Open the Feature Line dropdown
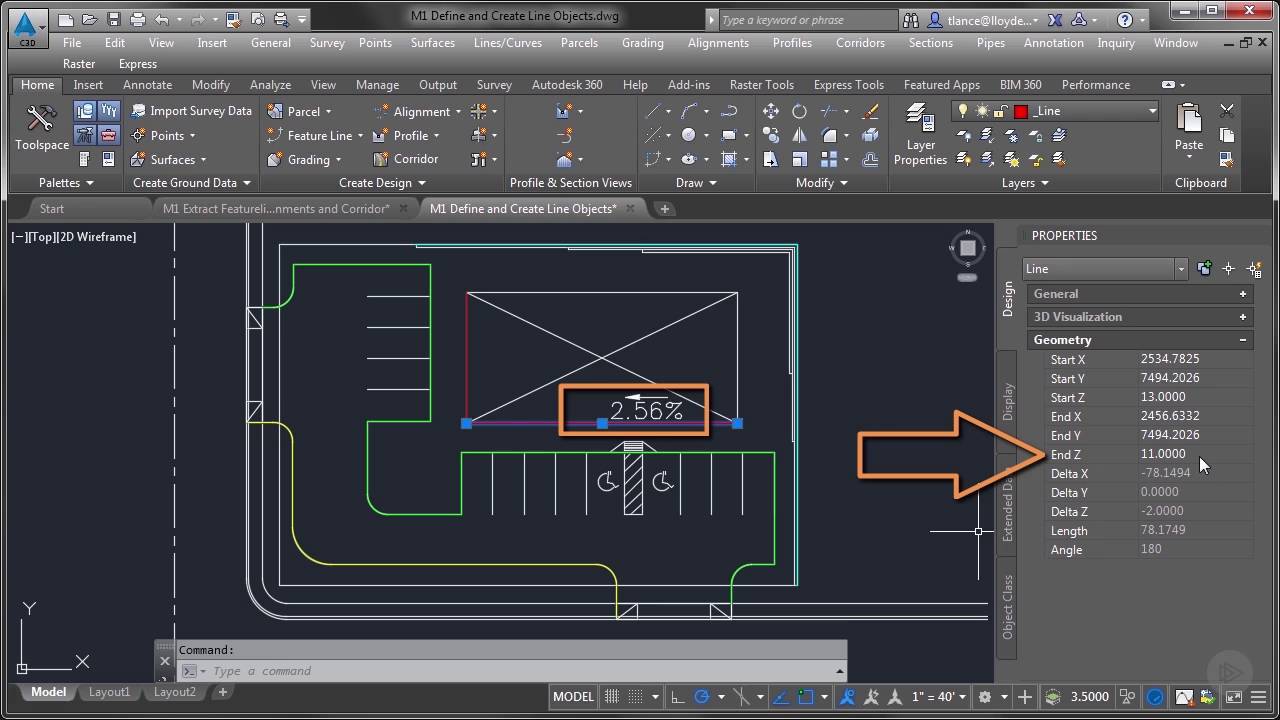 tap(315, 135)
